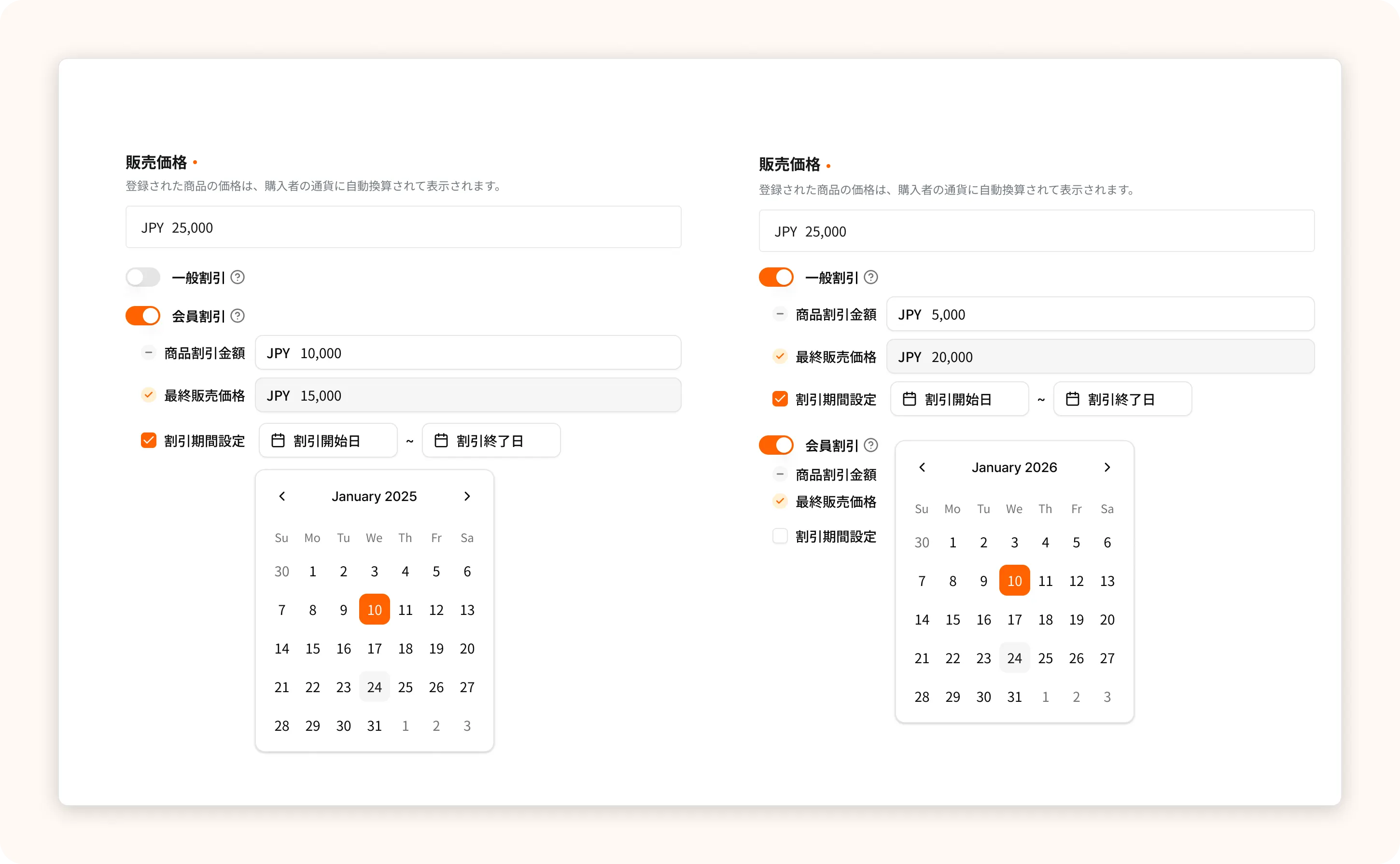Screen dimensions: 1400x864
Task: Disable the left 会員割引 toggle
Action: coord(143,316)
